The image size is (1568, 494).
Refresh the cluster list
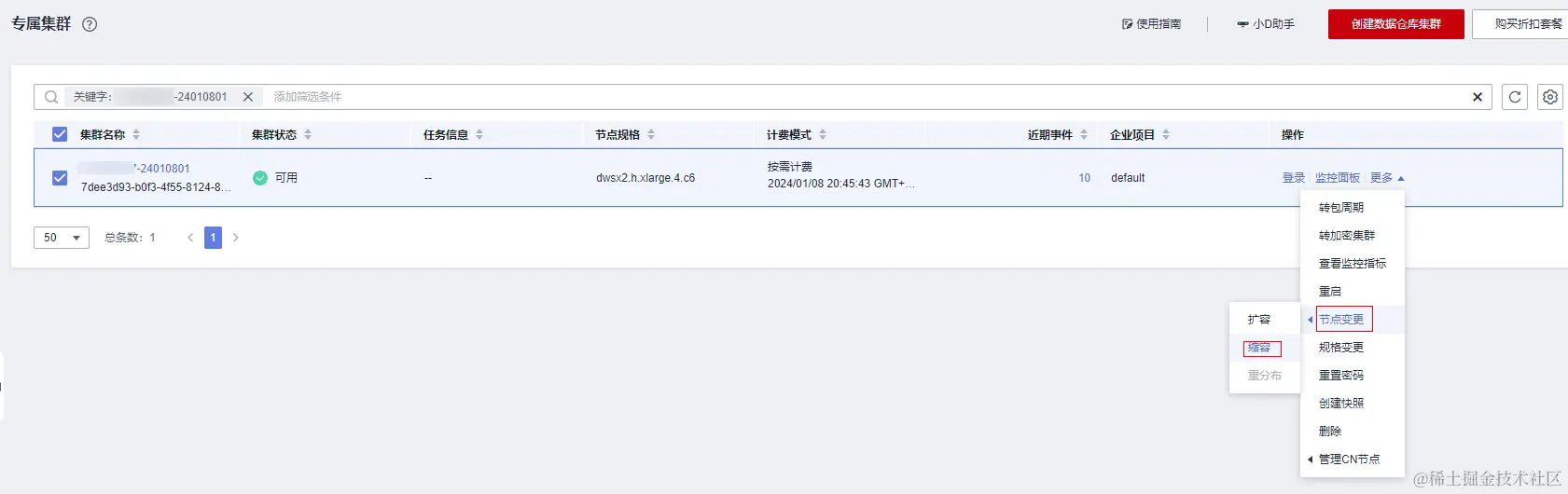tap(1515, 97)
